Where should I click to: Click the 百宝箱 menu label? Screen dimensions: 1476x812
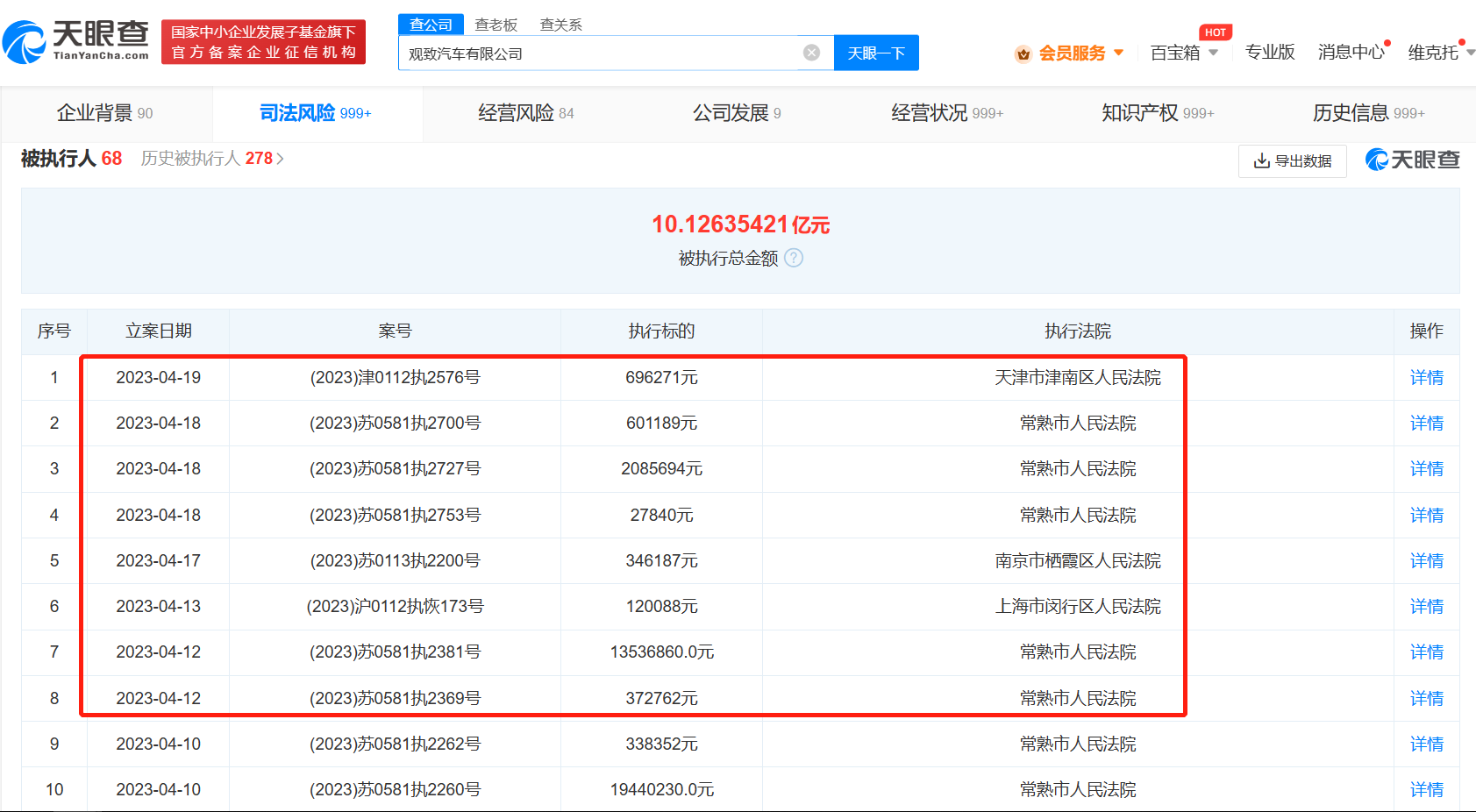pyautogui.click(x=1174, y=53)
